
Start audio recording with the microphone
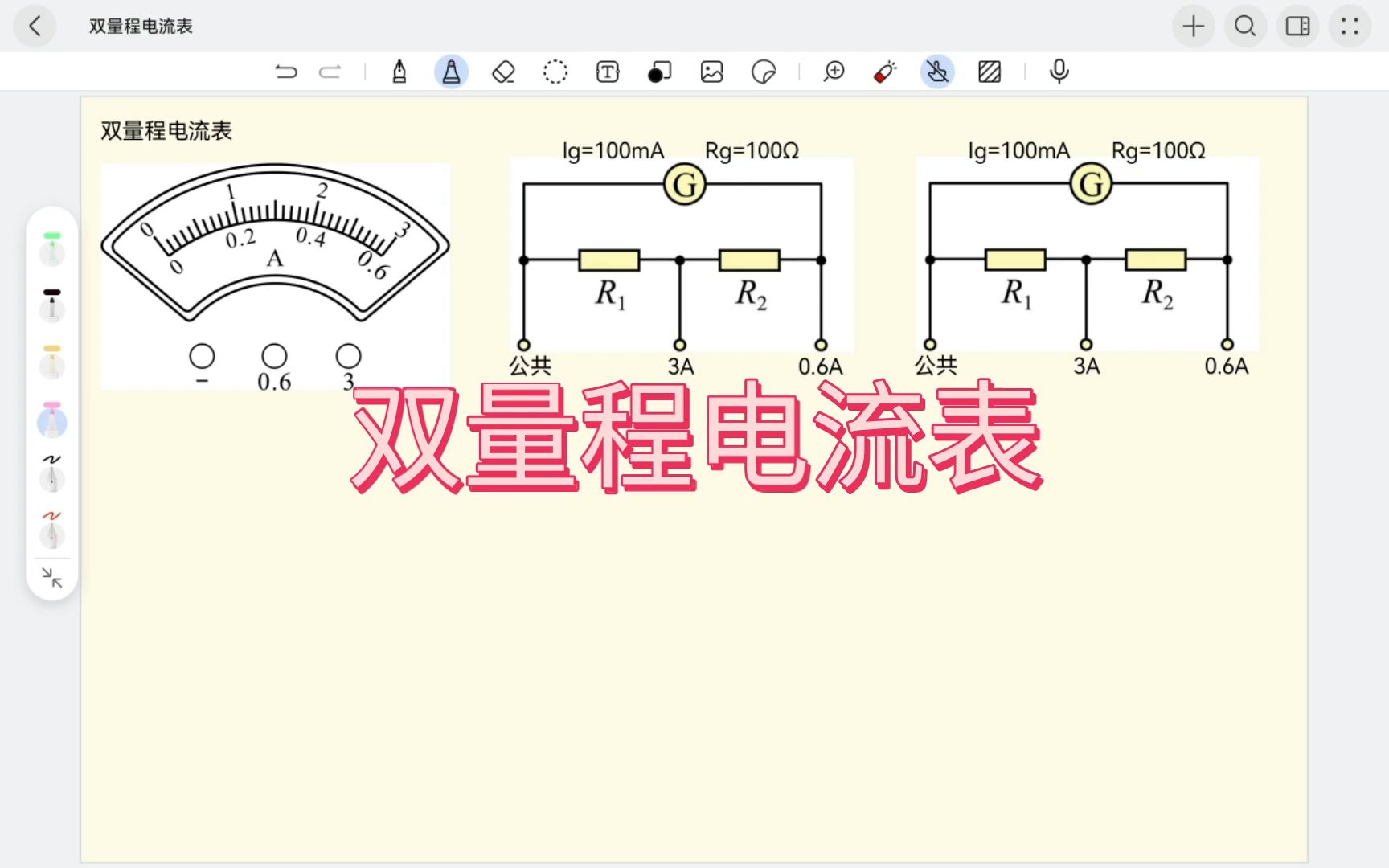[1059, 72]
